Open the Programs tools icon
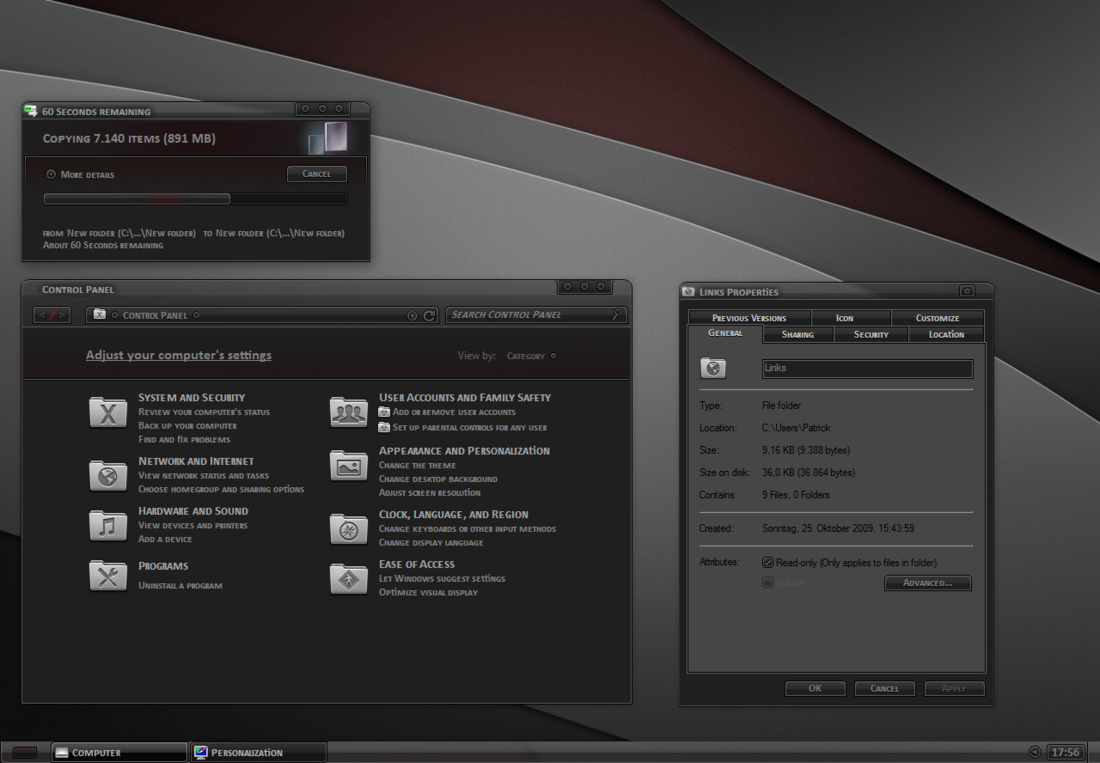The width and height of the screenshot is (1100, 763). 108,576
